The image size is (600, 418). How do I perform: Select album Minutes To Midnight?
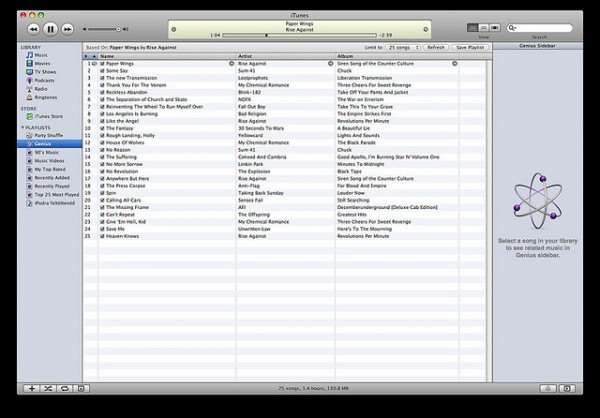[x=360, y=164]
